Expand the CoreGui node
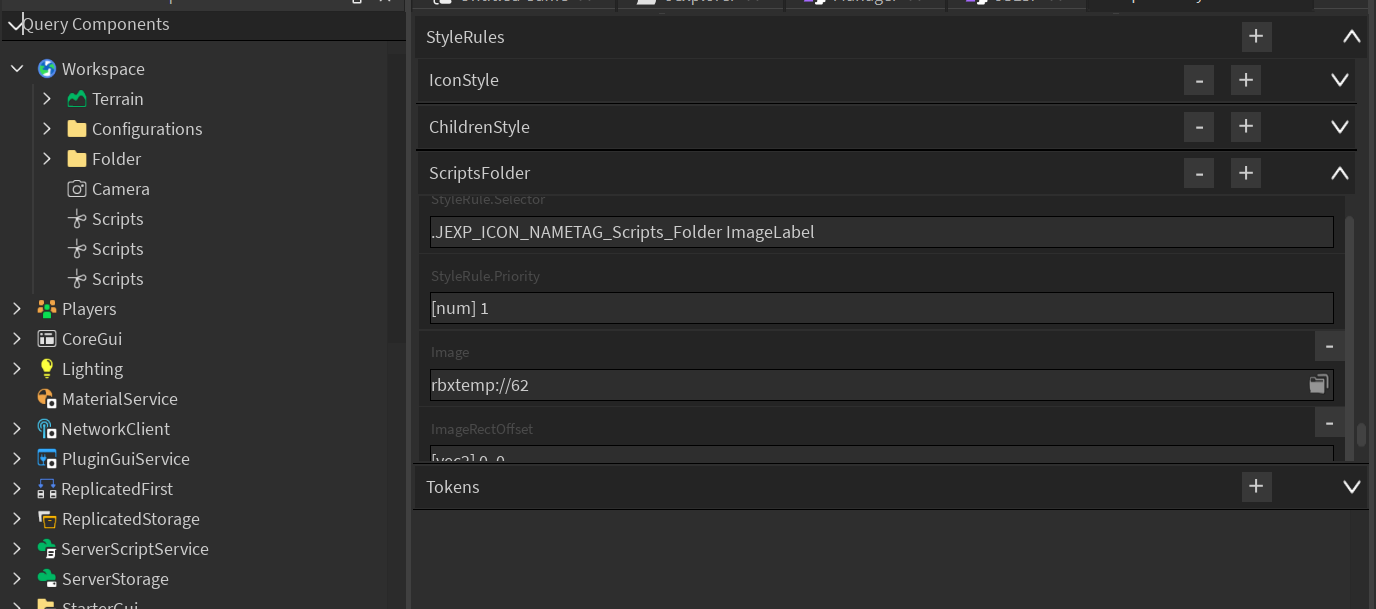Screen dimensions: 1376x609 (x=17, y=339)
